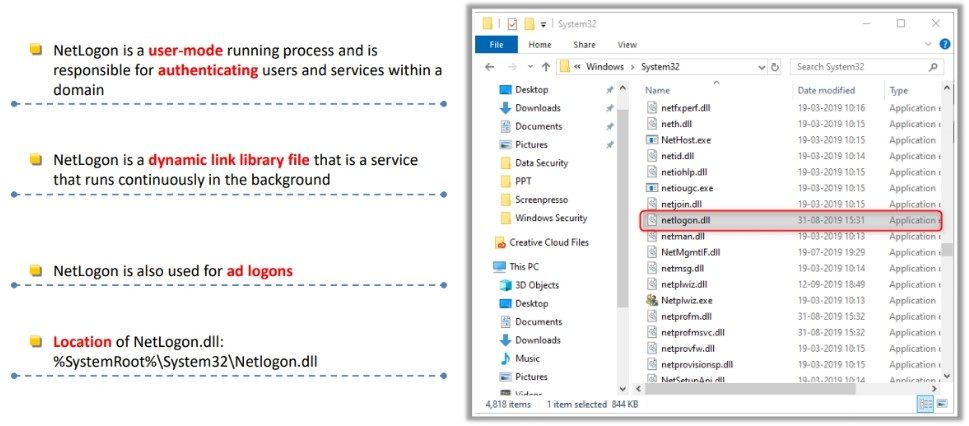Open the PPT folder in navigation pane
The width and height of the screenshot is (969, 426).
pyautogui.click(x=515, y=181)
